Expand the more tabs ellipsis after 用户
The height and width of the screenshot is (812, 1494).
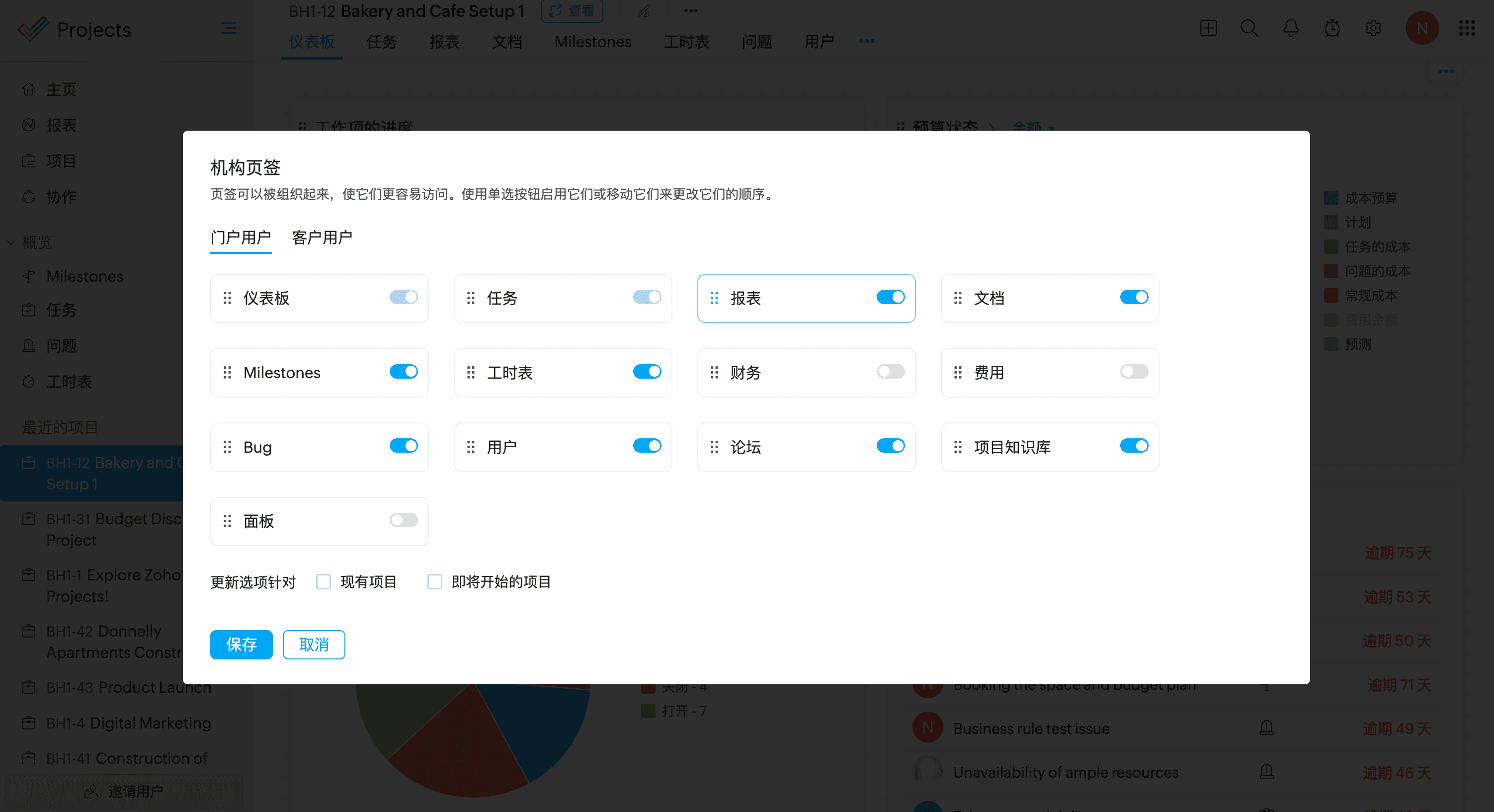pos(866,41)
